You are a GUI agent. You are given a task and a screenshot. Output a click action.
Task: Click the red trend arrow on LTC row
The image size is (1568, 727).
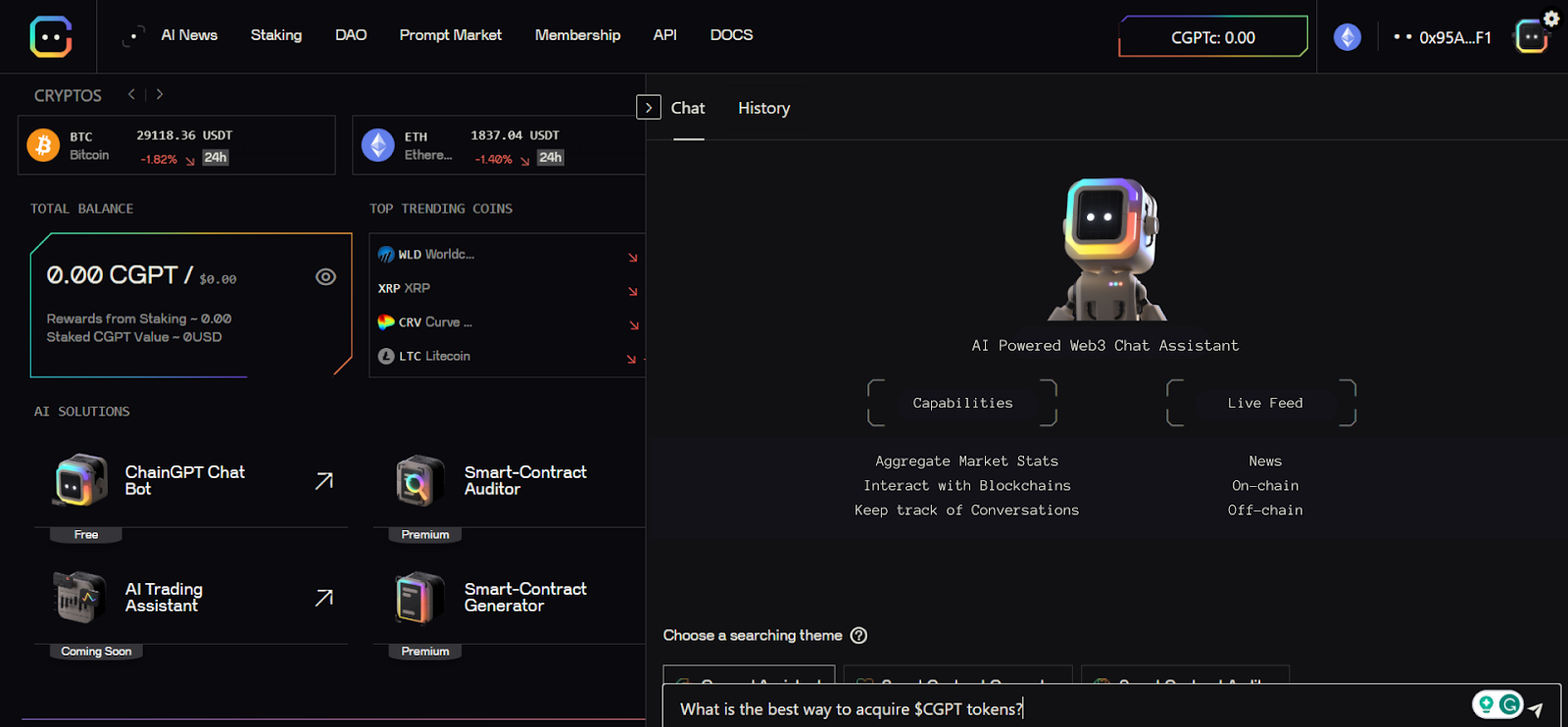(632, 360)
